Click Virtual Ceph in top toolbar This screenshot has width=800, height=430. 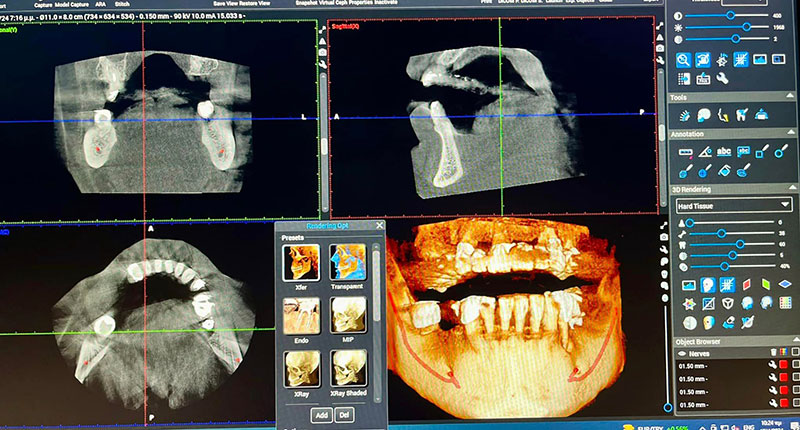[334, 3]
